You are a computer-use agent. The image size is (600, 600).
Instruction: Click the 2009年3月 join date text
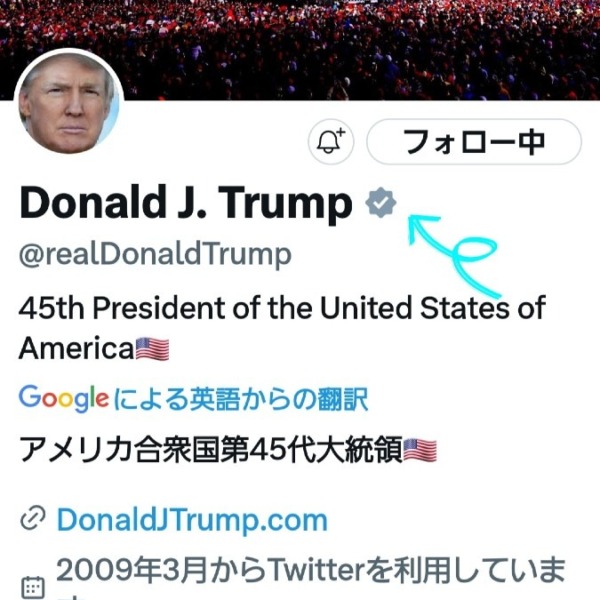coord(131,570)
